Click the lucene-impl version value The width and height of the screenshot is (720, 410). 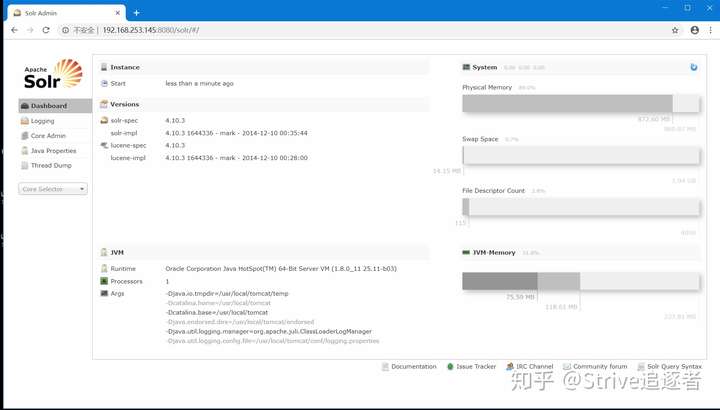pos(236,158)
